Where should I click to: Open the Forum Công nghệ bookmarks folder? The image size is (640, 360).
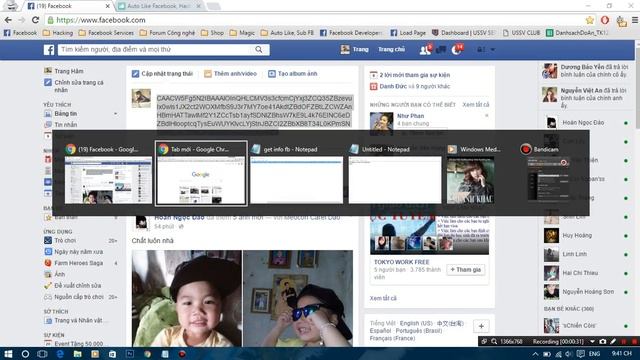tap(167, 33)
